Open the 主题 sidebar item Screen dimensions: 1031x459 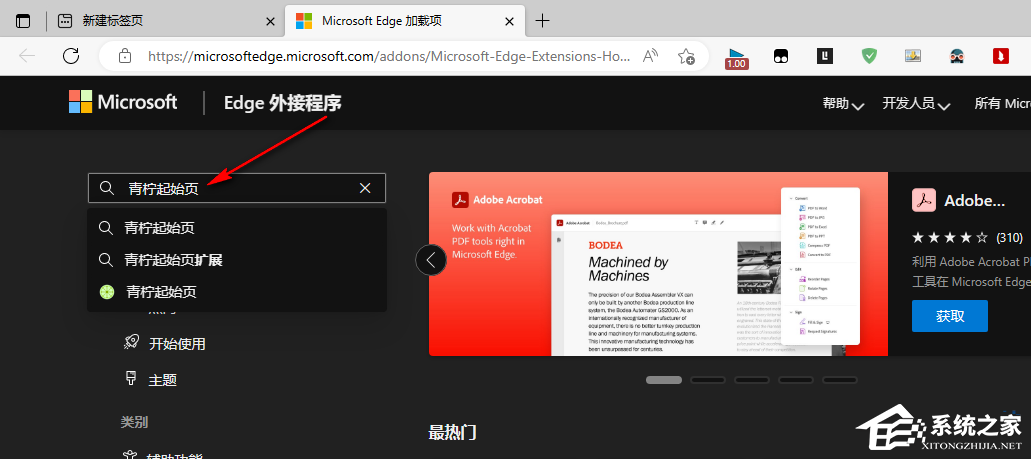[x=162, y=380]
